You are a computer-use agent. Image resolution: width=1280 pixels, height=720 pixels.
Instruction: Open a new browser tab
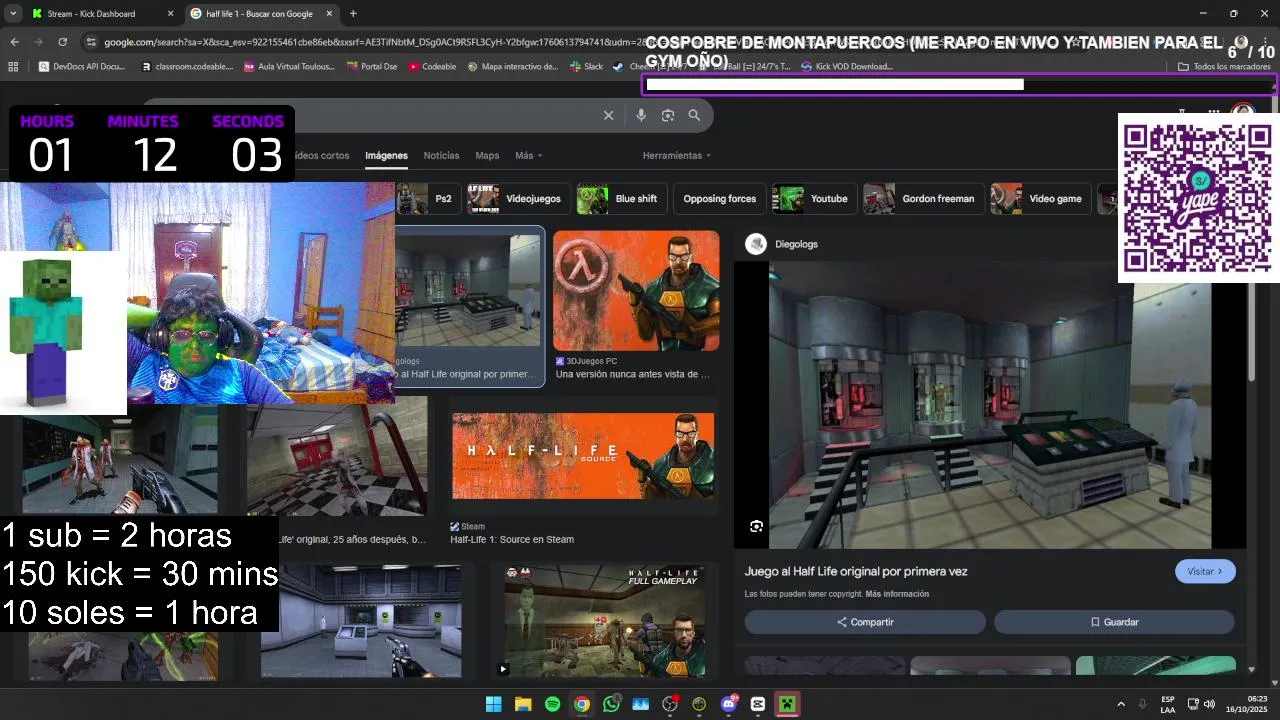[x=353, y=14]
